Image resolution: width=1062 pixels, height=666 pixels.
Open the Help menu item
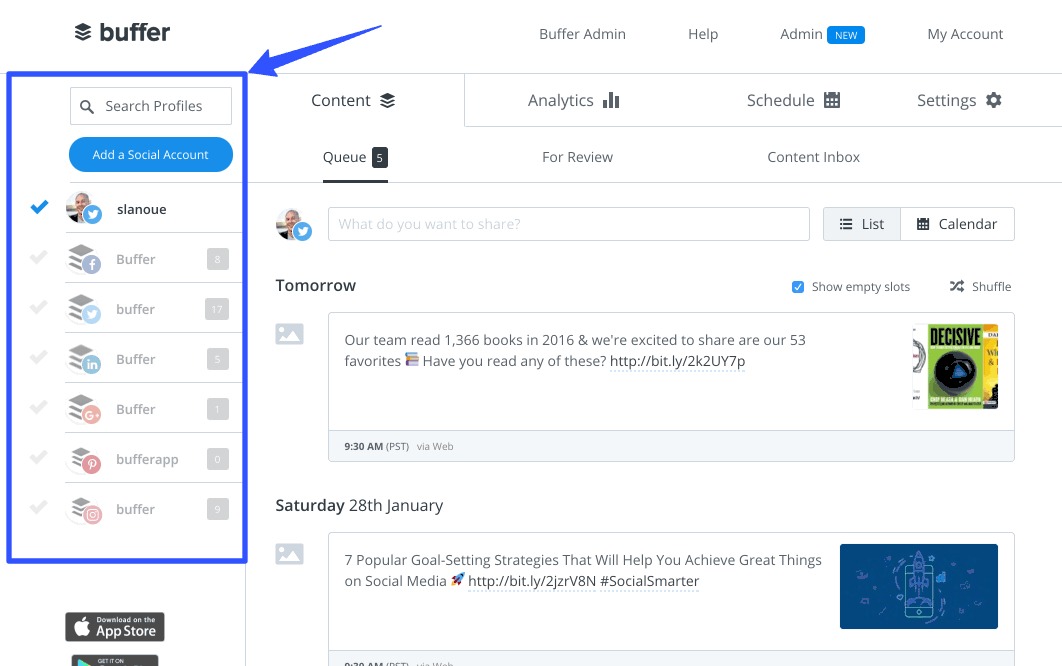point(702,33)
